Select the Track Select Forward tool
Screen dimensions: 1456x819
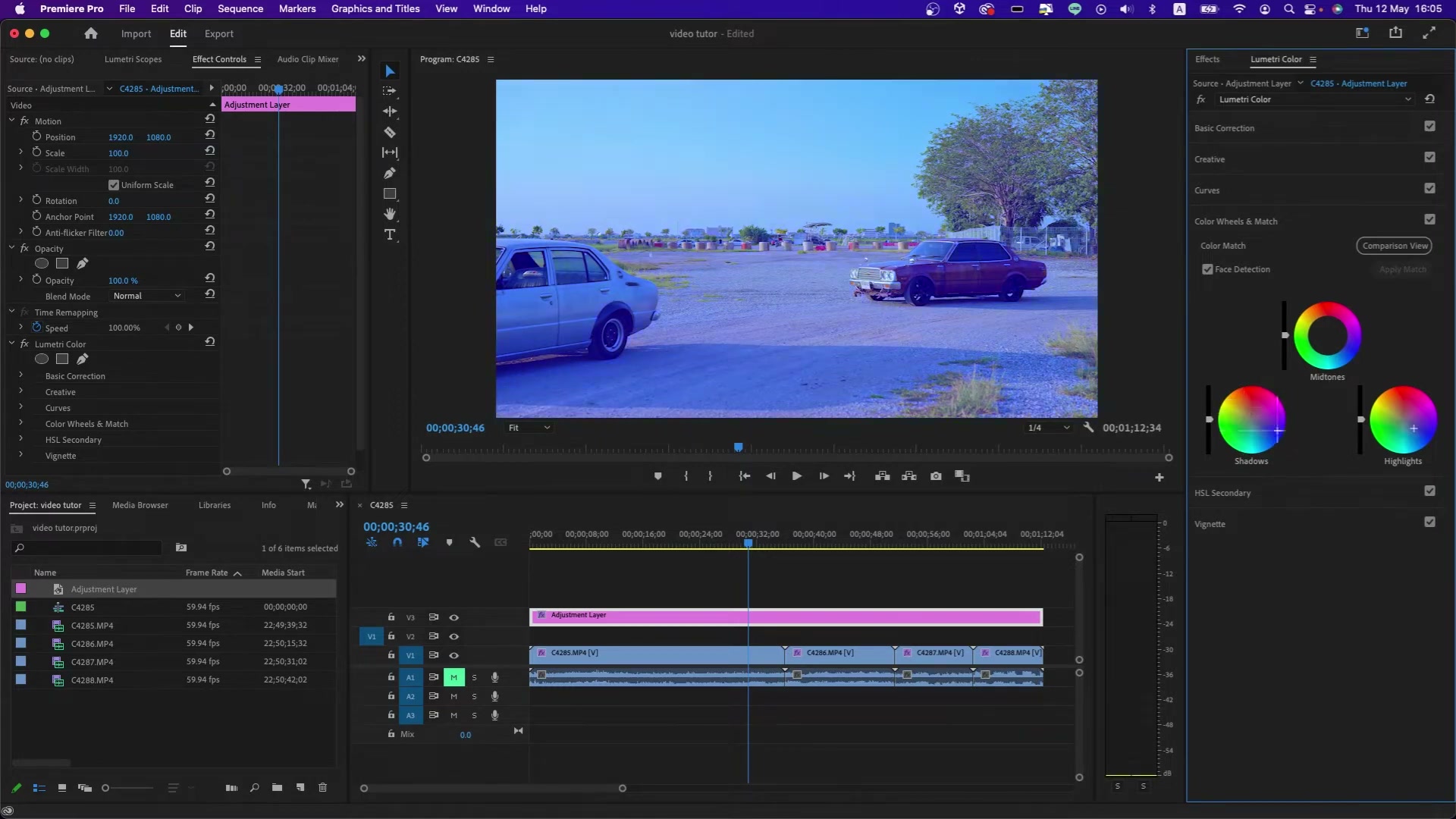[390, 91]
